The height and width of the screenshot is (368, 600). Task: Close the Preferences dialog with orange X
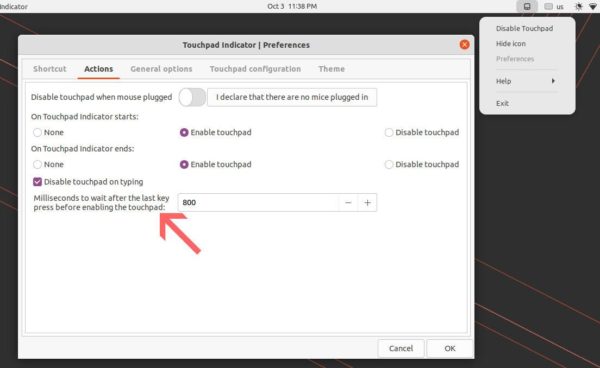465,45
